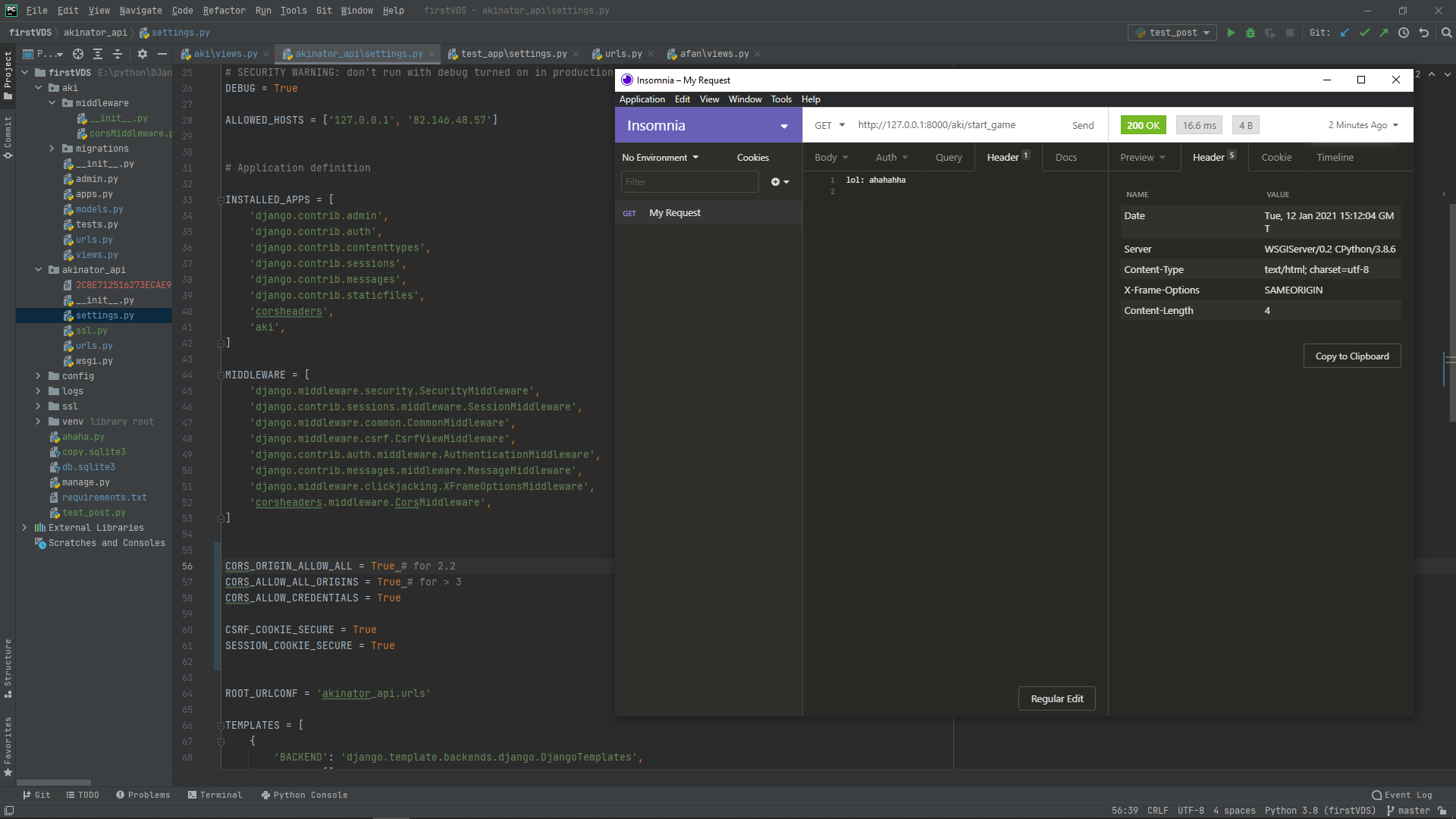
Task: Expand all in Project tool window
Action: coord(98,54)
